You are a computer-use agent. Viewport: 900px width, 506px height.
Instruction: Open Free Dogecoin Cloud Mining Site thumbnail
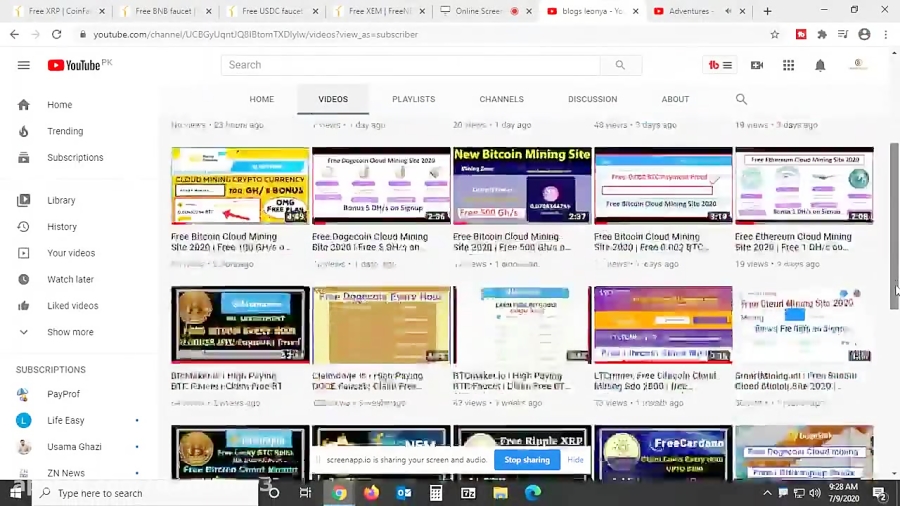381,186
